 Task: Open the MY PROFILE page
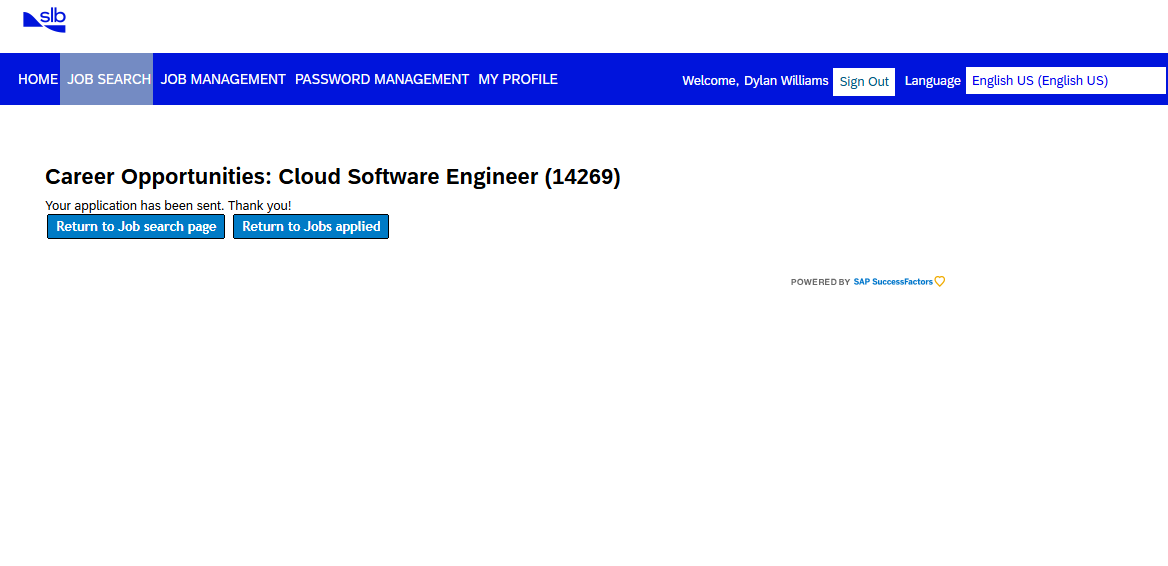[517, 79]
